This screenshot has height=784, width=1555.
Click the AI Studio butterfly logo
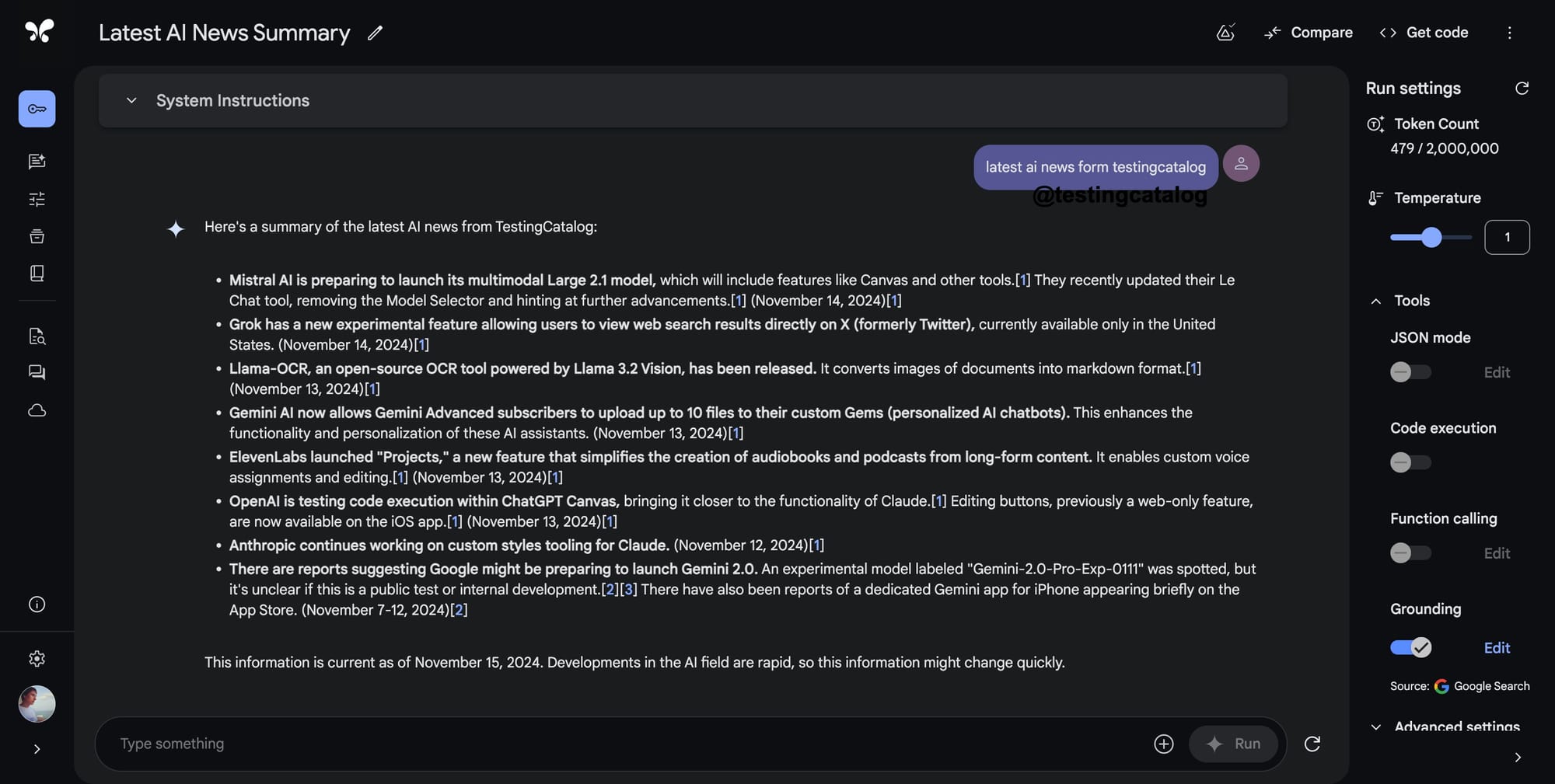coord(39,31)
